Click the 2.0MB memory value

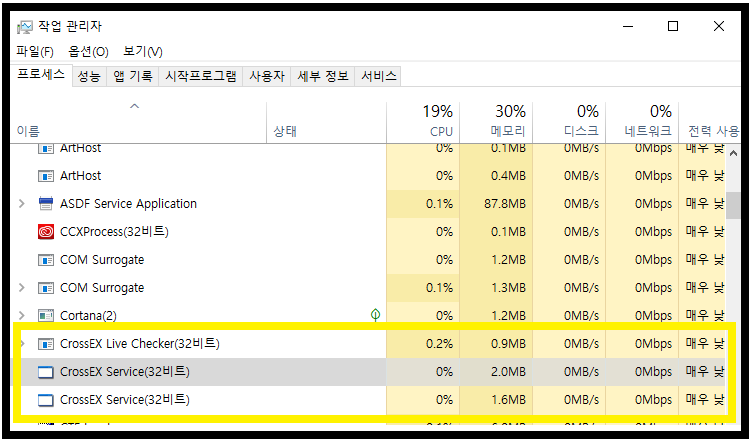point(508,372)
